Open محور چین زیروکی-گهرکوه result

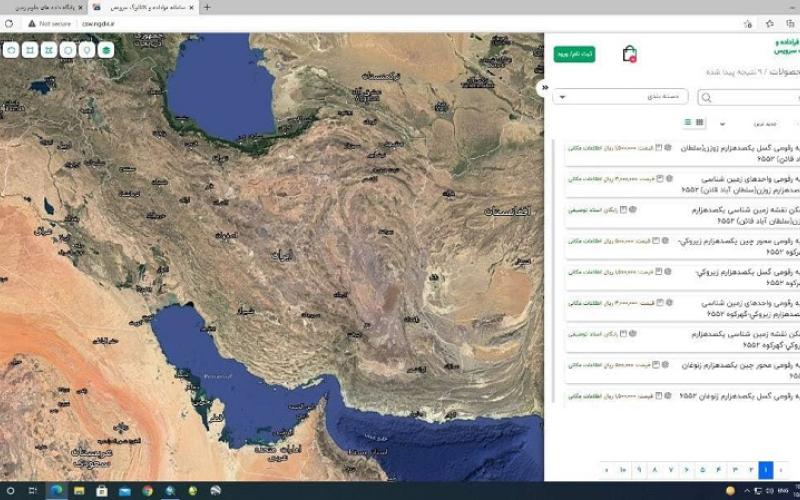pos(738,246)
